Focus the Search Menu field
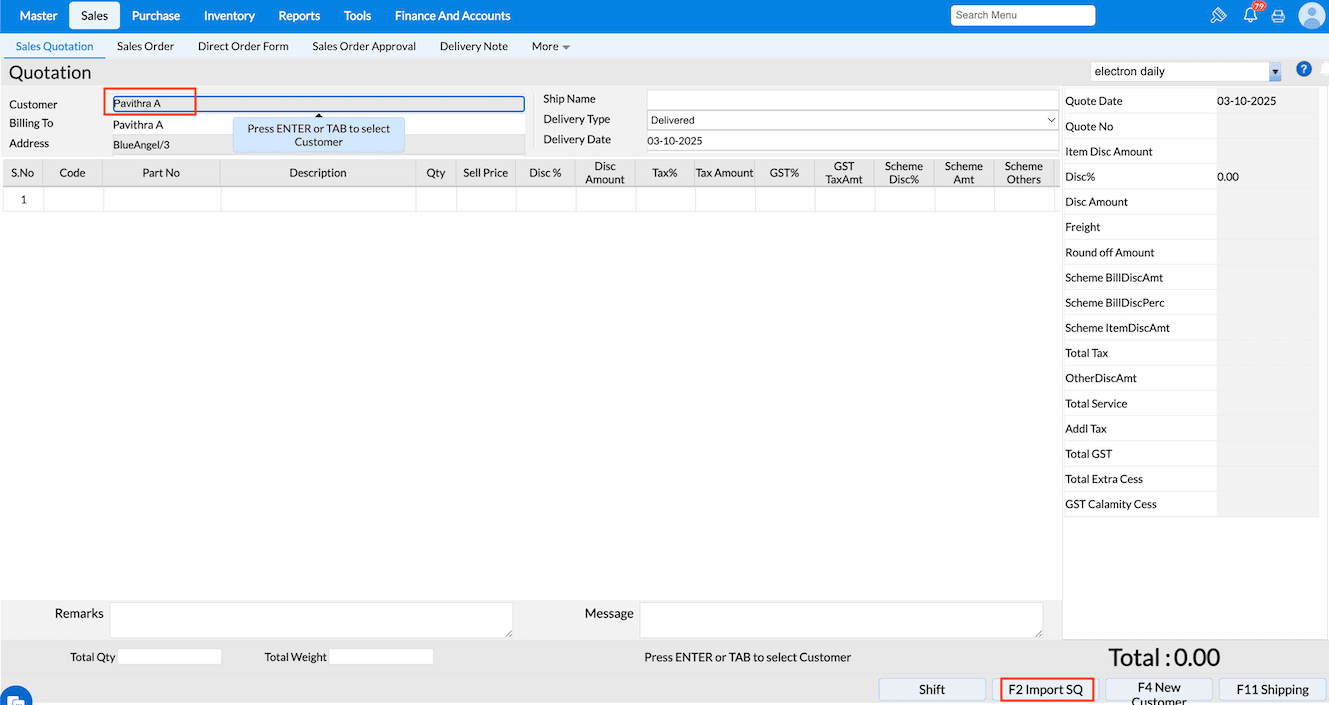Viewport: 1329px width, 705px height. (1022, 15)
